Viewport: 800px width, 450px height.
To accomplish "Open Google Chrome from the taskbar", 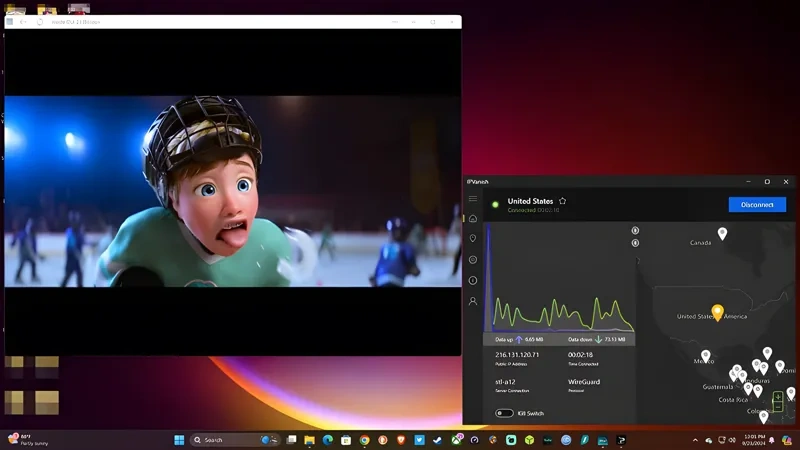I will (364, 440).
